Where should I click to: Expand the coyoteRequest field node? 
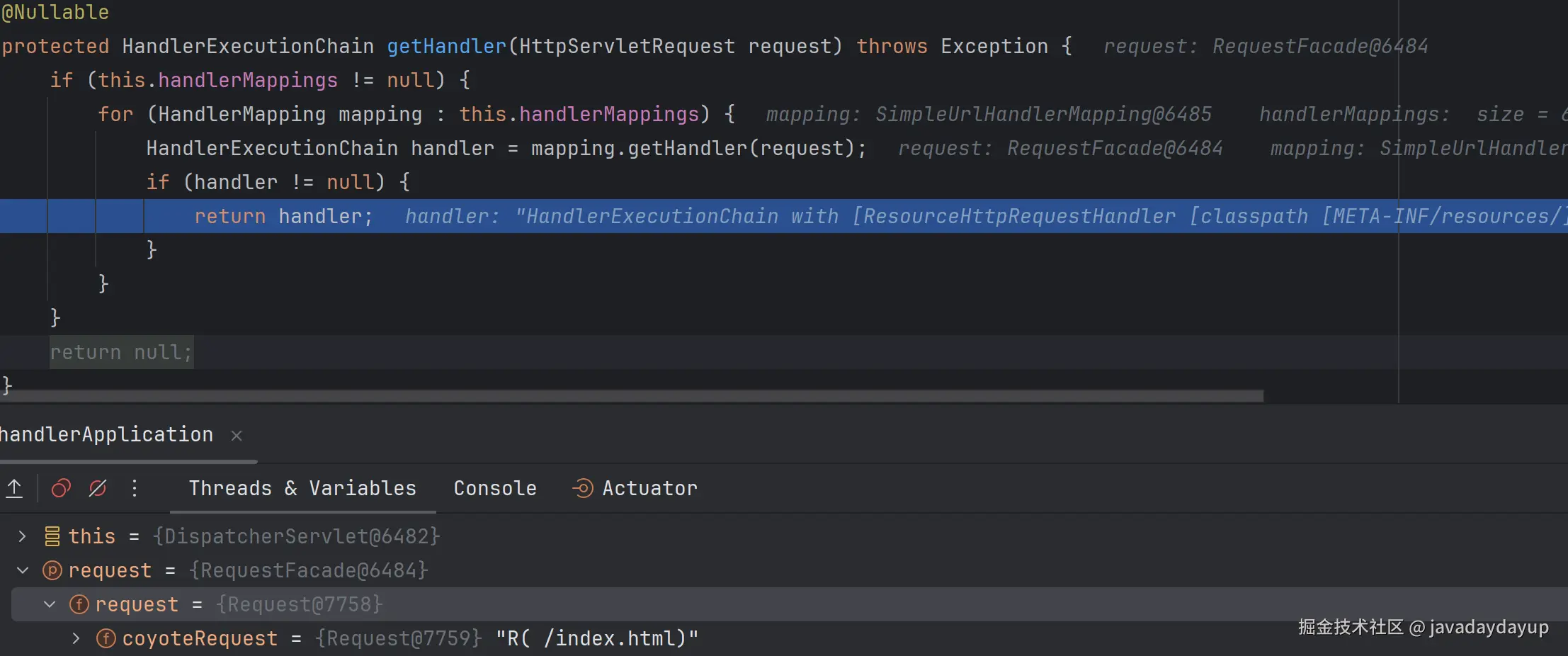tap(76, 638)
